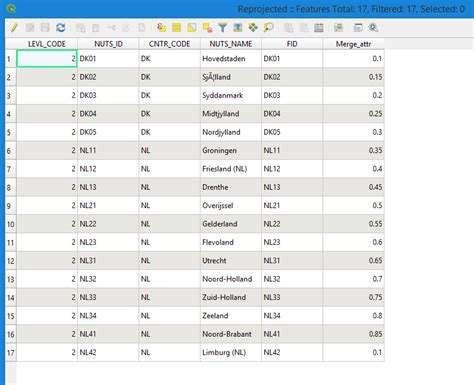The width and height of the screenshot is (474, 385).
Task: Click the Limburg (NL) name cell
Action: pos(231,352)
